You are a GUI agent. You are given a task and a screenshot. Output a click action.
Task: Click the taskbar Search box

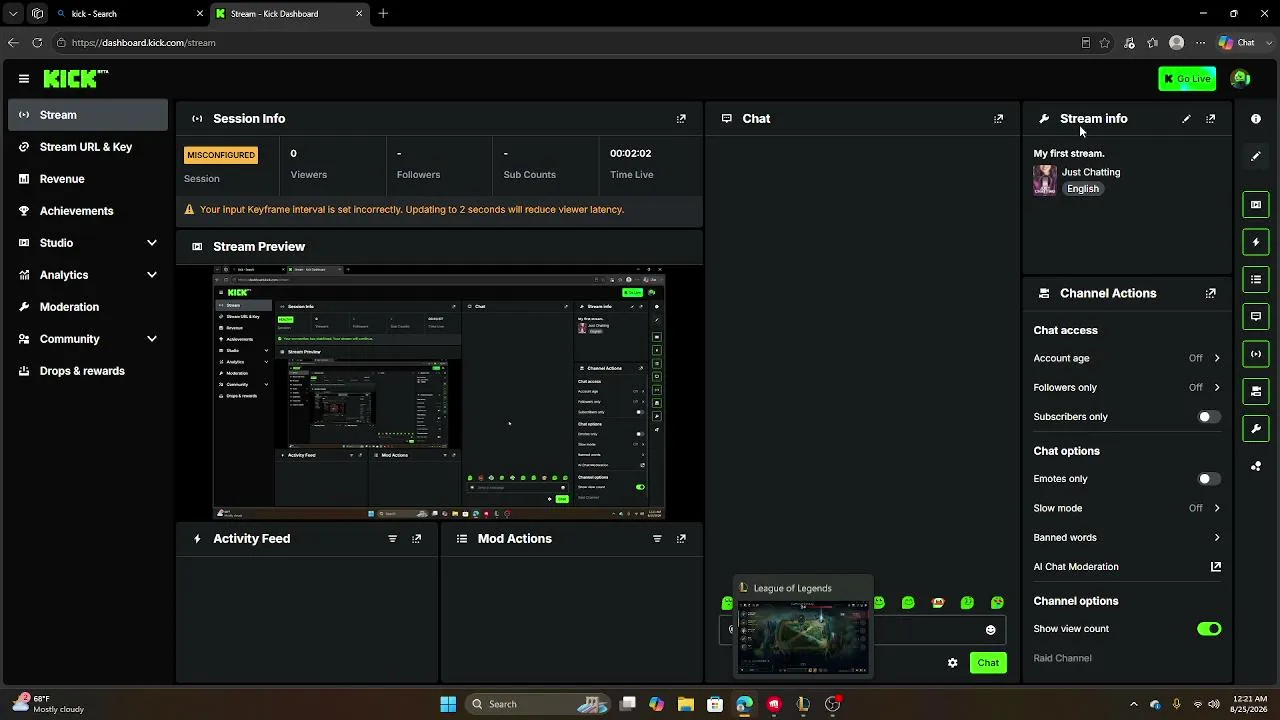pos(537,704)
